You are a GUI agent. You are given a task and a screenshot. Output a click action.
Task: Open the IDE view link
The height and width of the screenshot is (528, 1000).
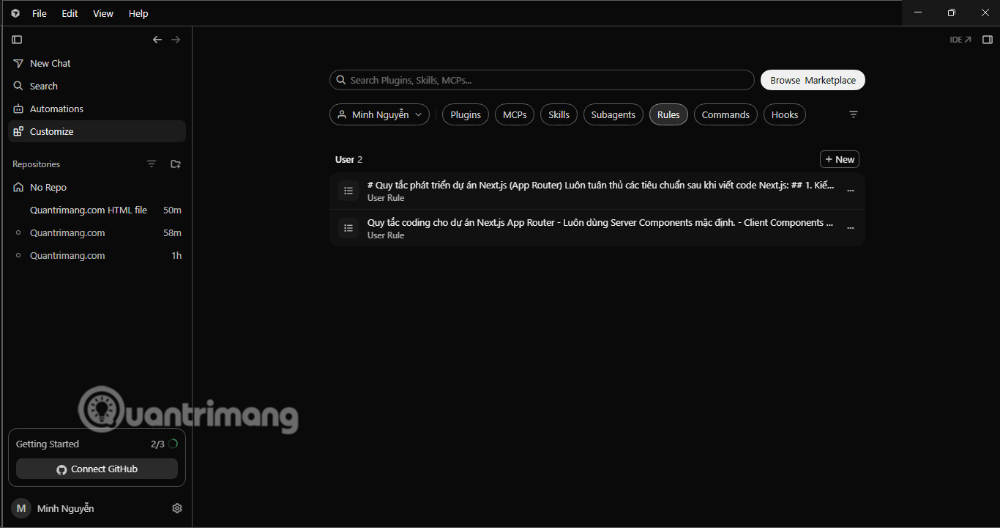[x=960, y=40]
